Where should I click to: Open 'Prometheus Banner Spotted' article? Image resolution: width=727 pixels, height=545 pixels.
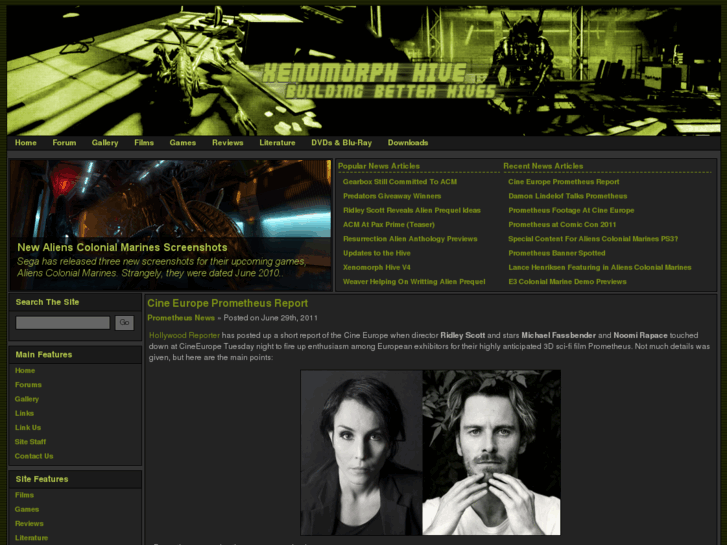coord(557,253)
